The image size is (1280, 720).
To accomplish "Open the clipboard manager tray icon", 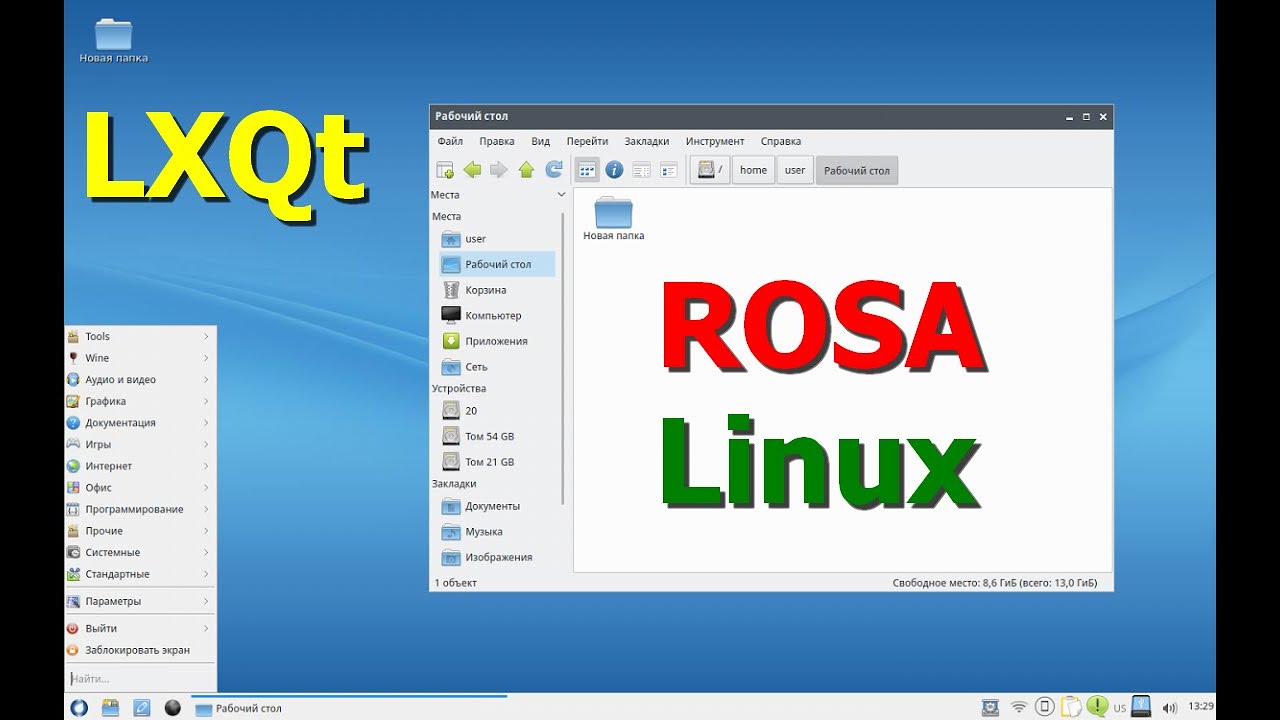I will [x=1072, y=708].
